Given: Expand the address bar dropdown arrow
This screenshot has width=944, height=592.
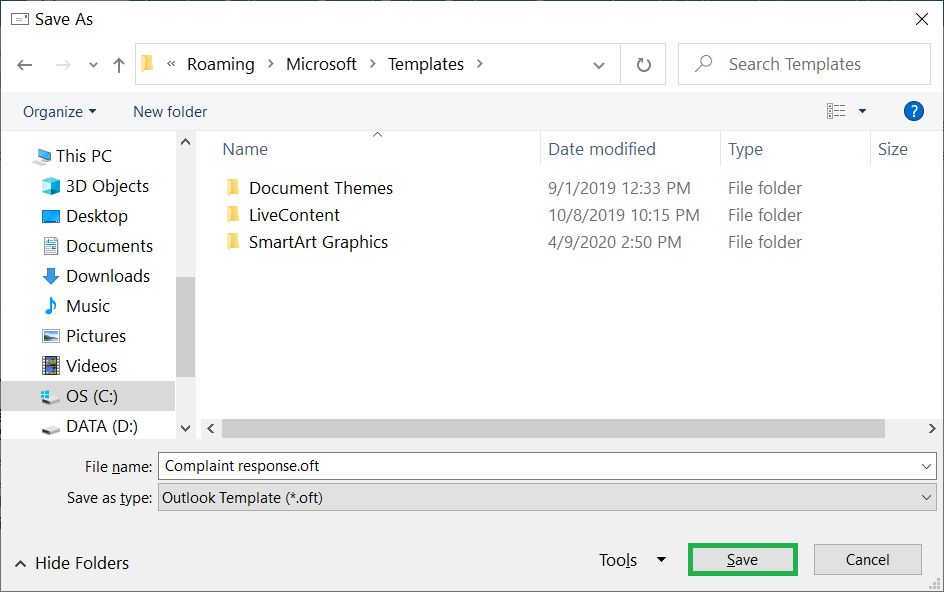Looking at the screenshot, I should point(598,63).
